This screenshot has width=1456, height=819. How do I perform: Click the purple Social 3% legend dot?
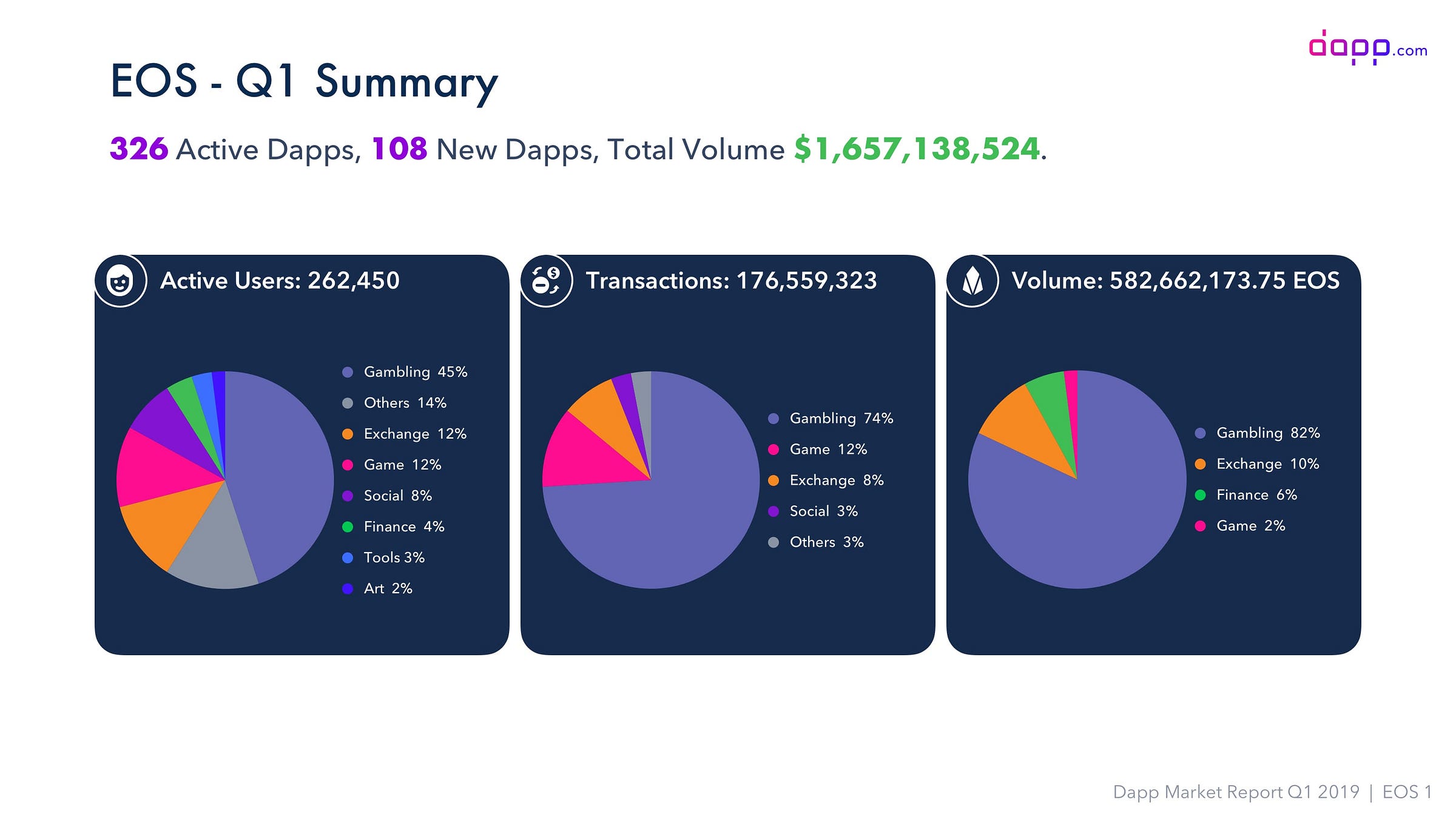(x=773, y=511)
